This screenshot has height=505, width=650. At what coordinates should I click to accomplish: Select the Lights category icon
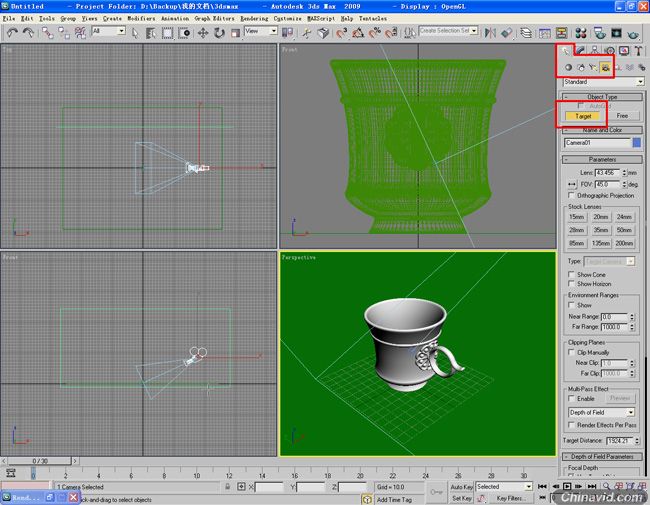point(593,67)
